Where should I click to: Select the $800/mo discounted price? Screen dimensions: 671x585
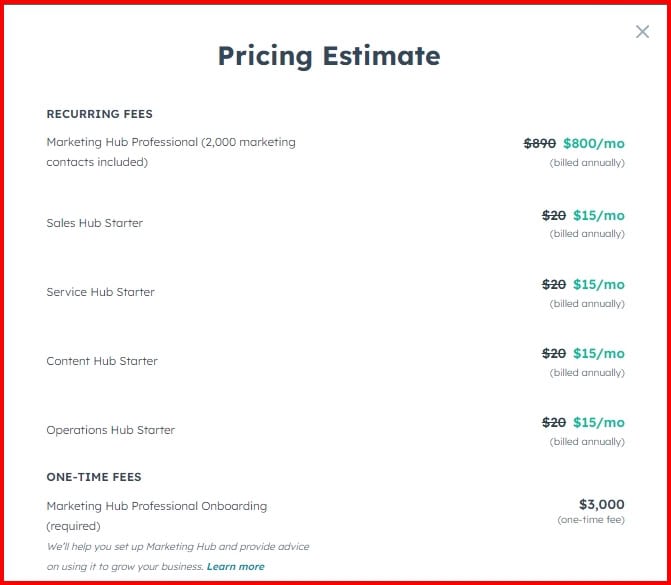pyautogui.click(x=594, y=143)
